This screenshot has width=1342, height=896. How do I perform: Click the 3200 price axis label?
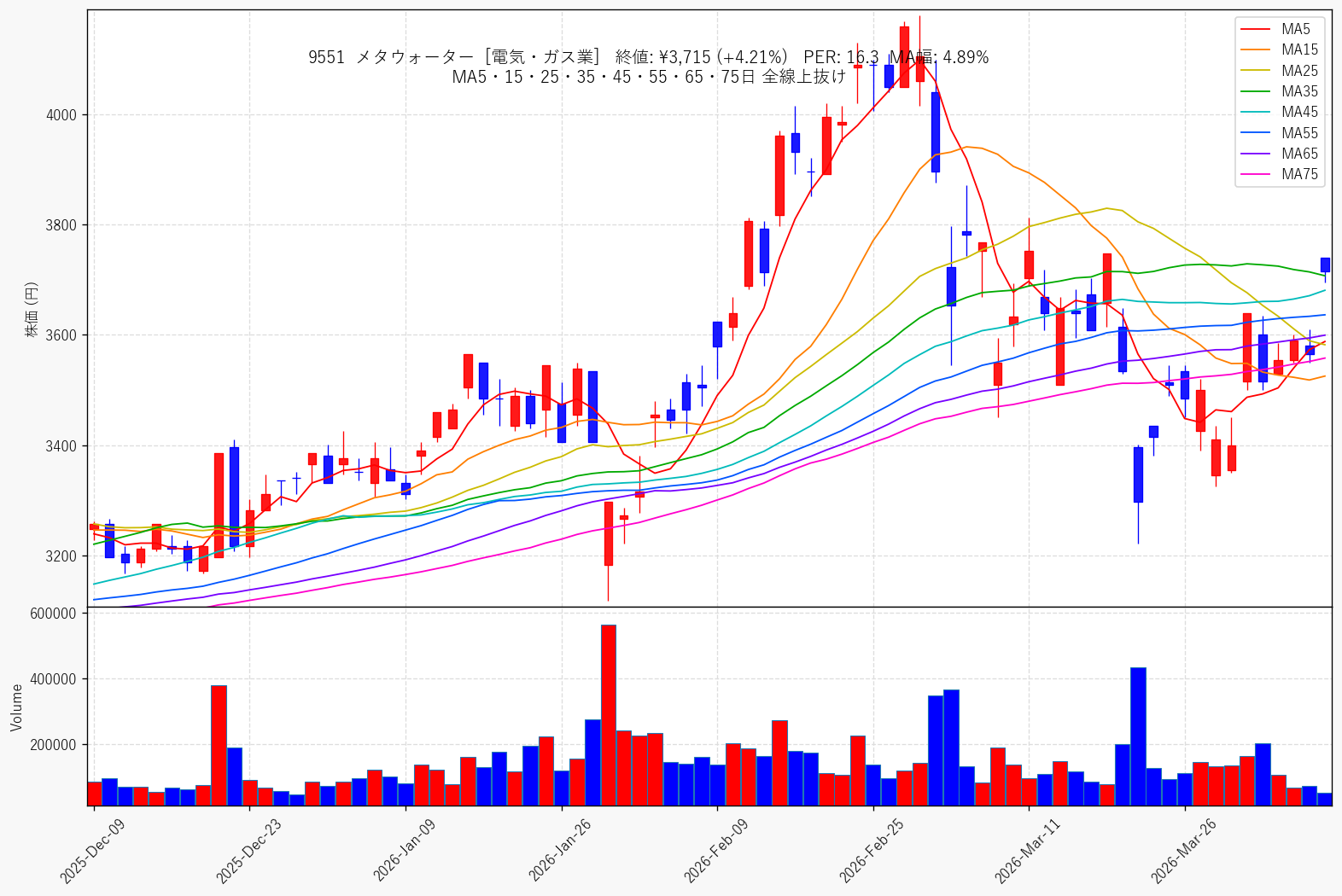point(61,556)
